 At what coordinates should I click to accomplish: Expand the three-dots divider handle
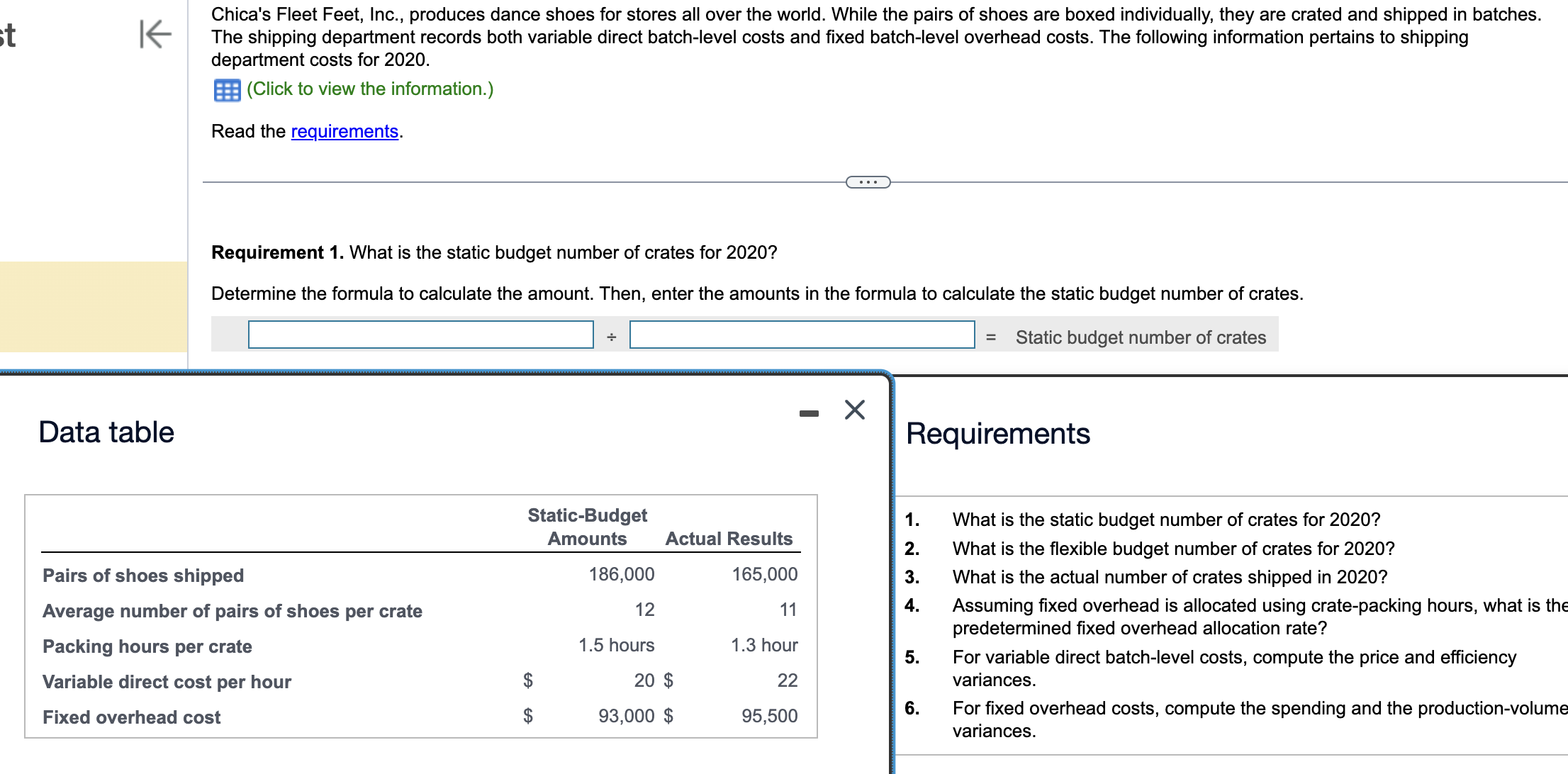pyautogui.click(x=868, y=183)
